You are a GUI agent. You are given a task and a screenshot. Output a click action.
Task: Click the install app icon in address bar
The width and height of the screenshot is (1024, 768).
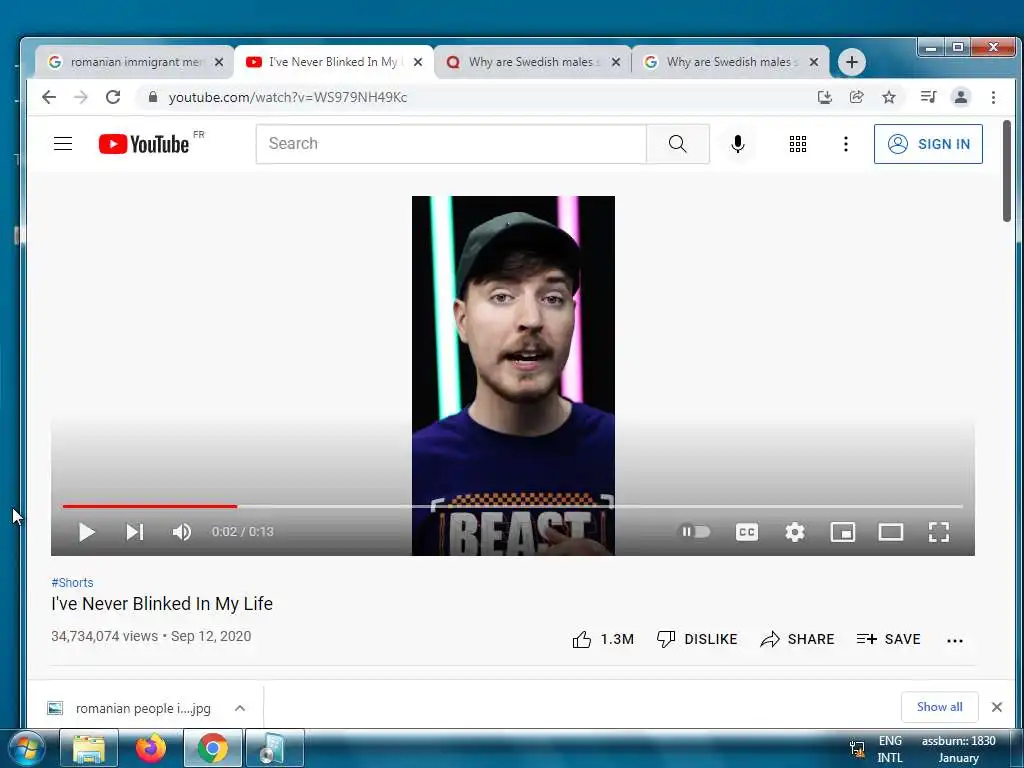[825, 97]
